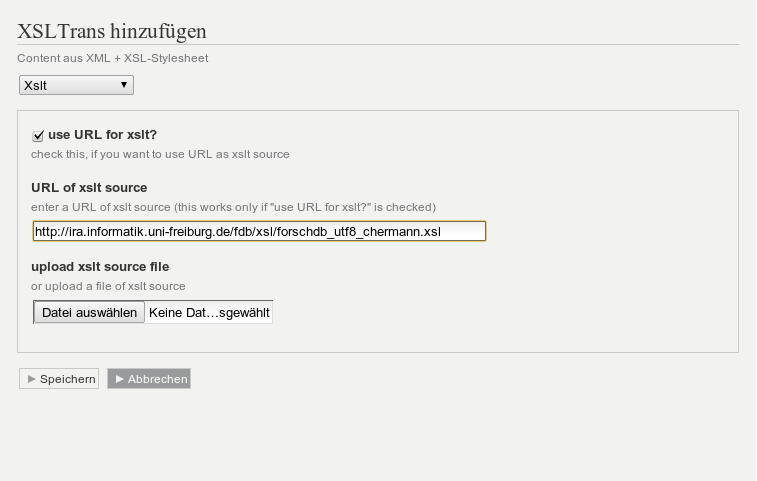Cancel with the Abbrechen button
Viewport: 757px width, 481px height.
(x=149, y=379)
